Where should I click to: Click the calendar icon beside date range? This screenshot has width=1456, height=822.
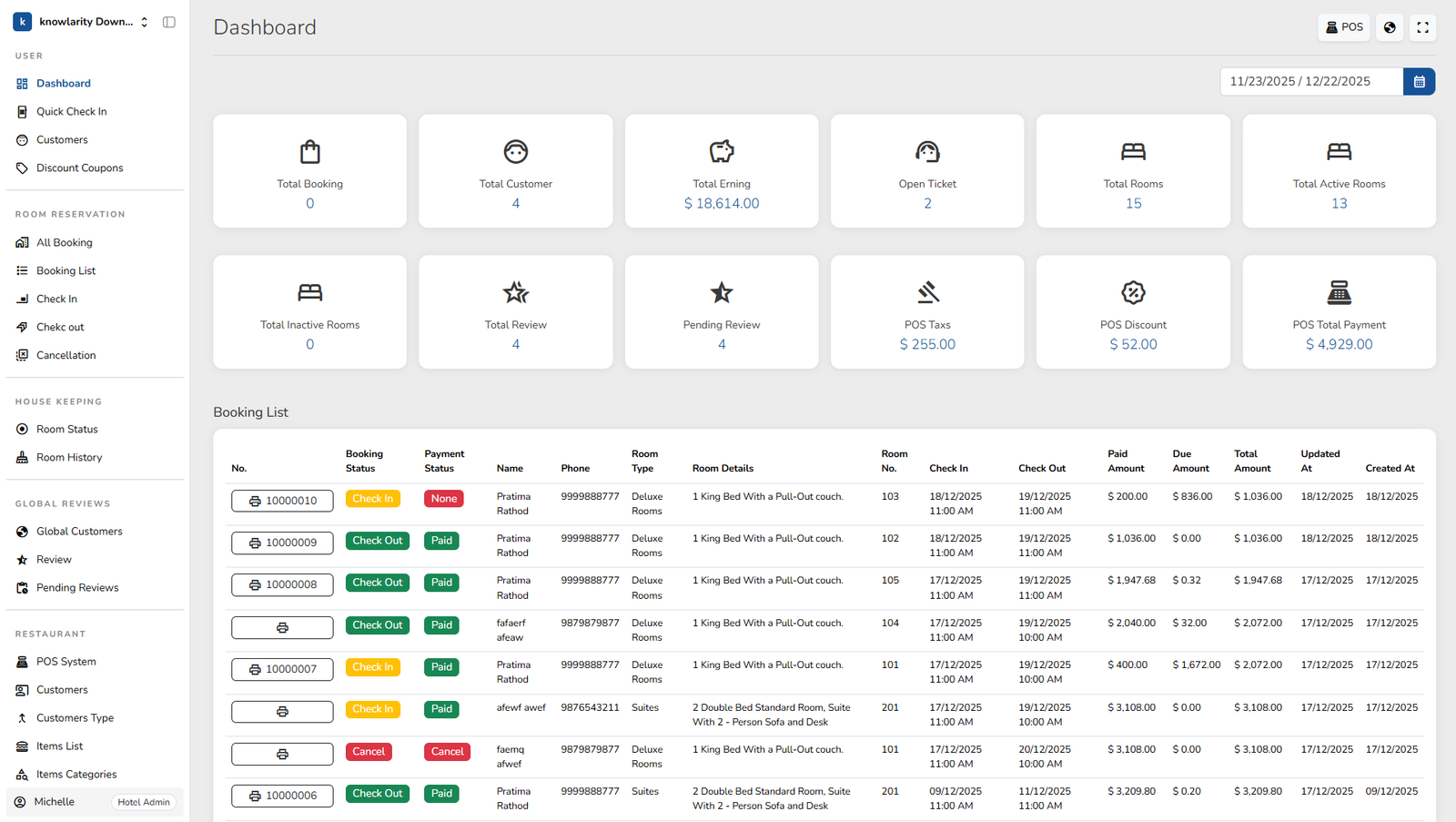click(x=1419, y=82)
